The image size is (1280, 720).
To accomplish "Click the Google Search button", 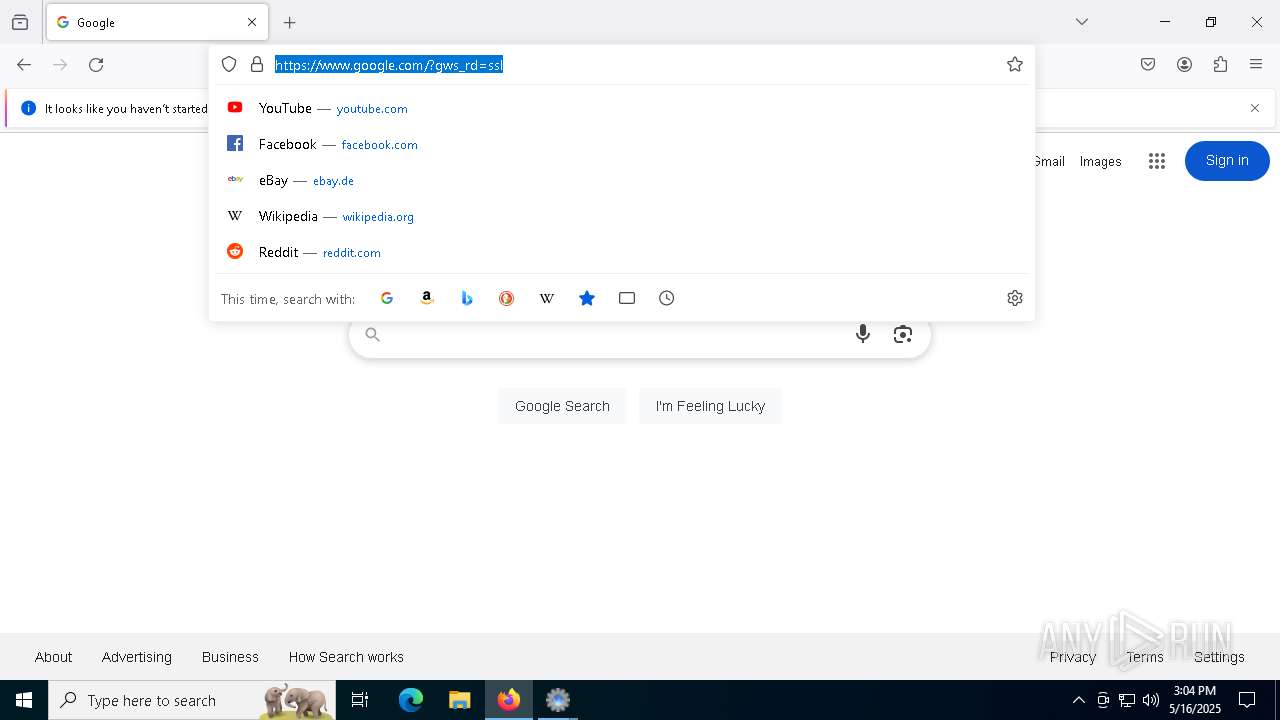I will click(562, 406).
